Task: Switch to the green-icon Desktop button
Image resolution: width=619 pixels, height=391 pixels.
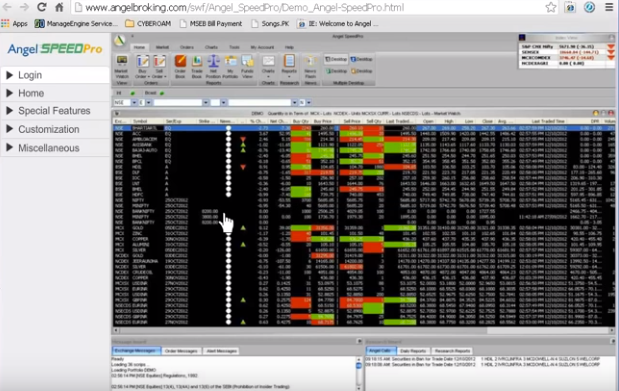Action: (336, 71)
